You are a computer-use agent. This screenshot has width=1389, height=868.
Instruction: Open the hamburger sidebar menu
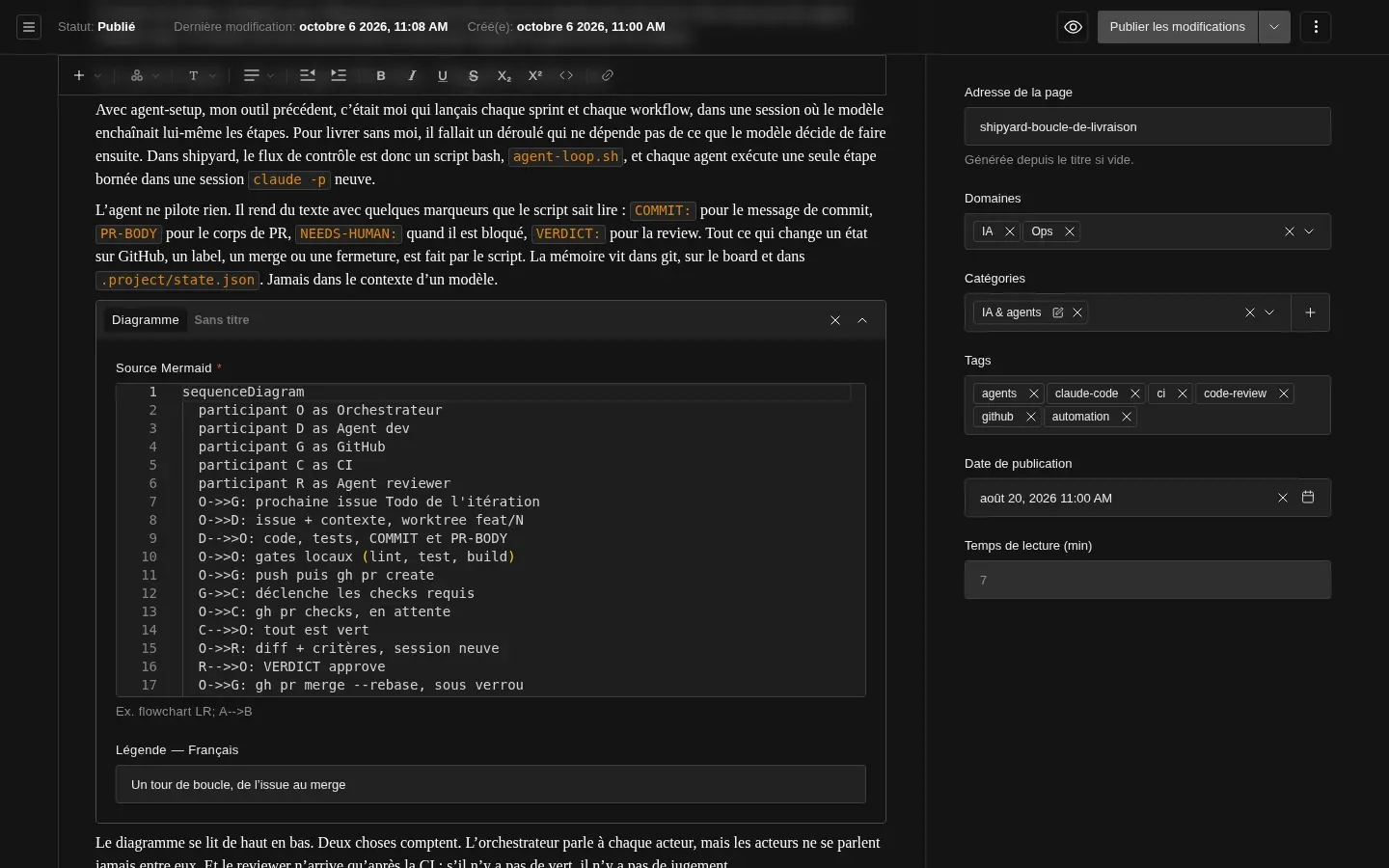[29, 27]
